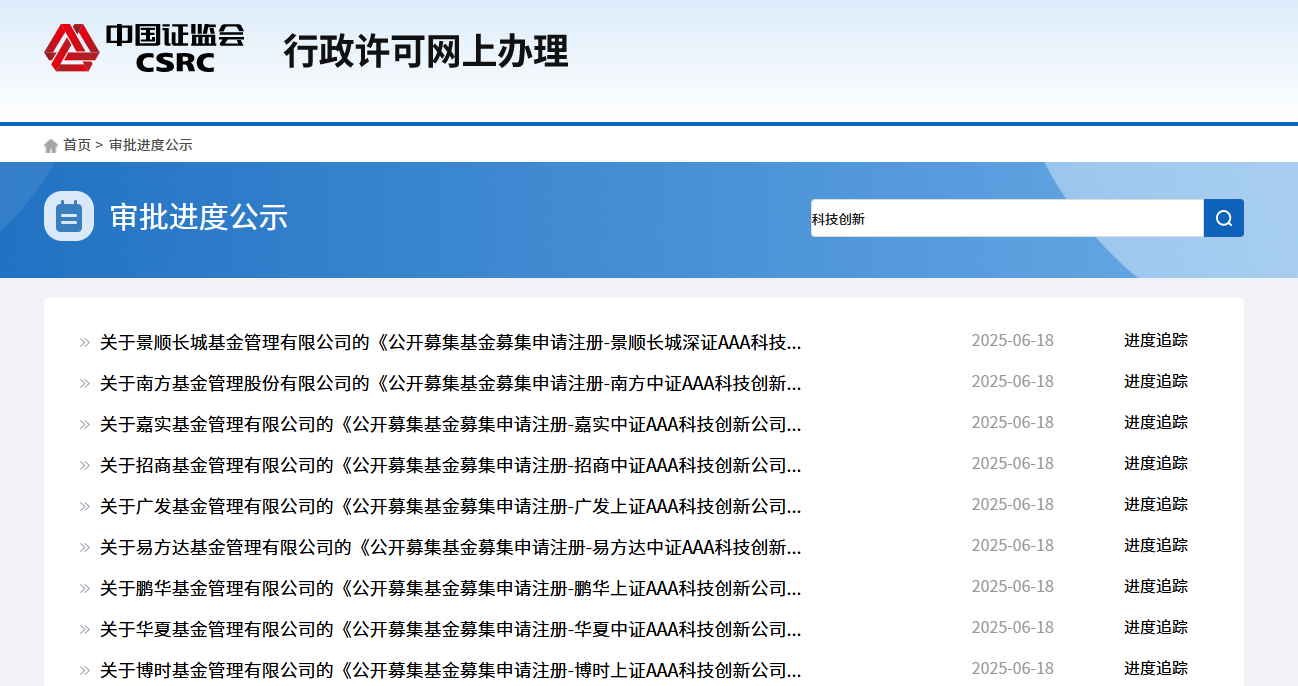Open the 首页 breadcrumb link
Viewport: 1298px width, 686px height.
click(77, 145)
